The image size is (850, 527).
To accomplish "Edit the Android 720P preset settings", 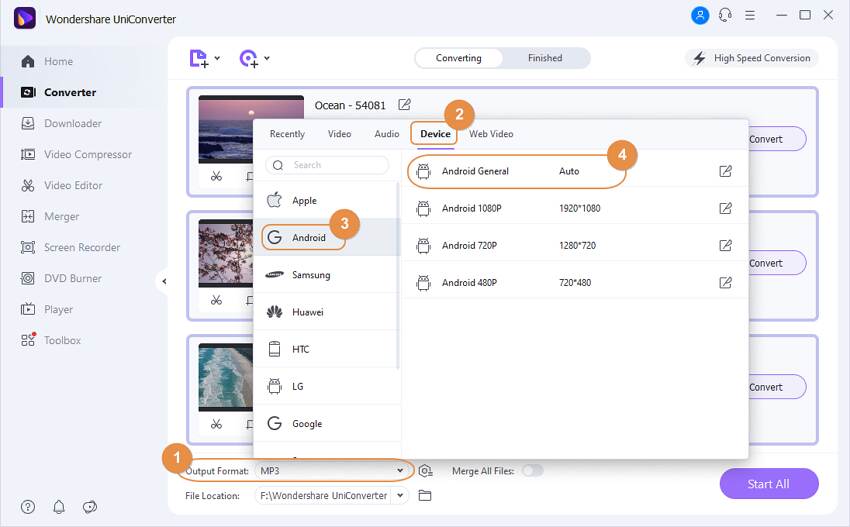I will point(725,246).
